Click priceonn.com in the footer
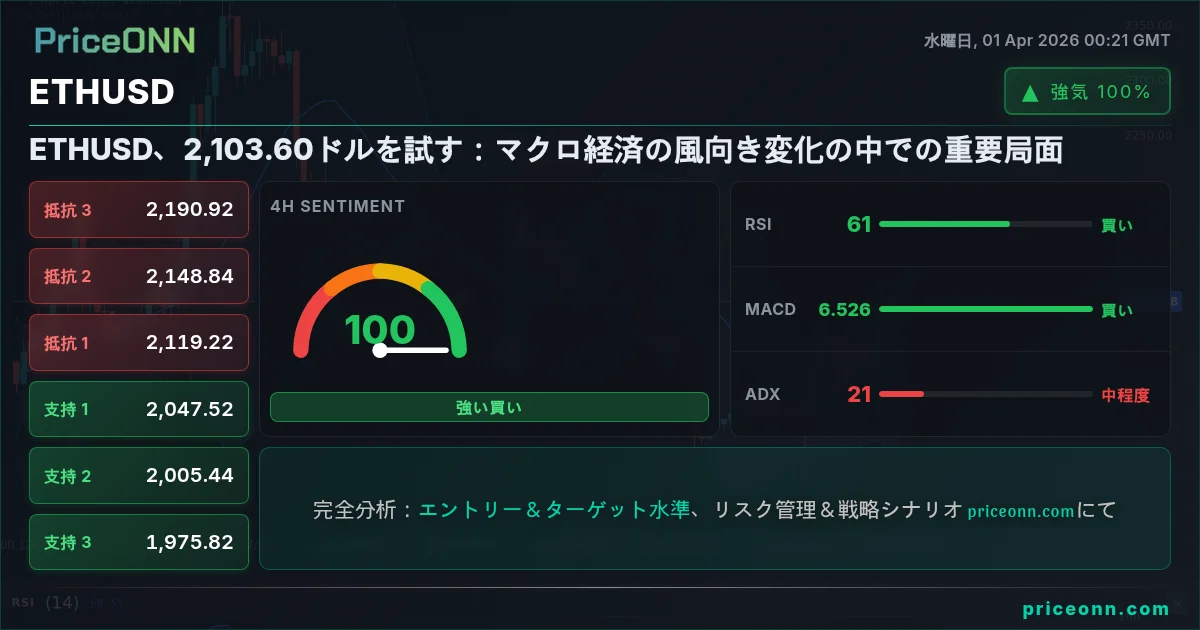Screen dimensions: 1200x630 coord(1096,609)
